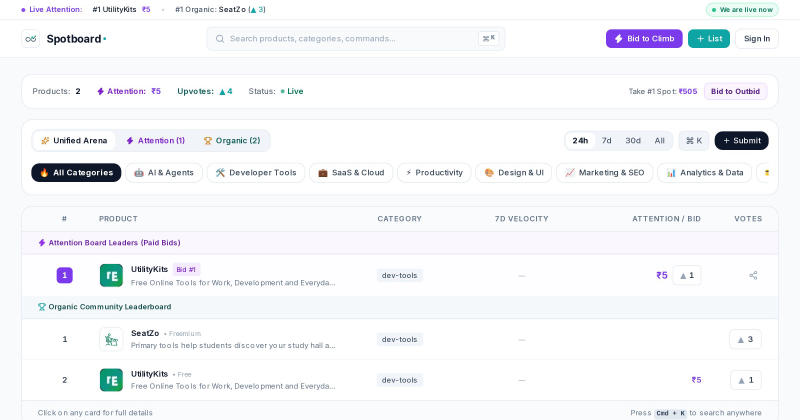
Task: Switch to Organic (2) tab
Action: [x=232, y=141]
